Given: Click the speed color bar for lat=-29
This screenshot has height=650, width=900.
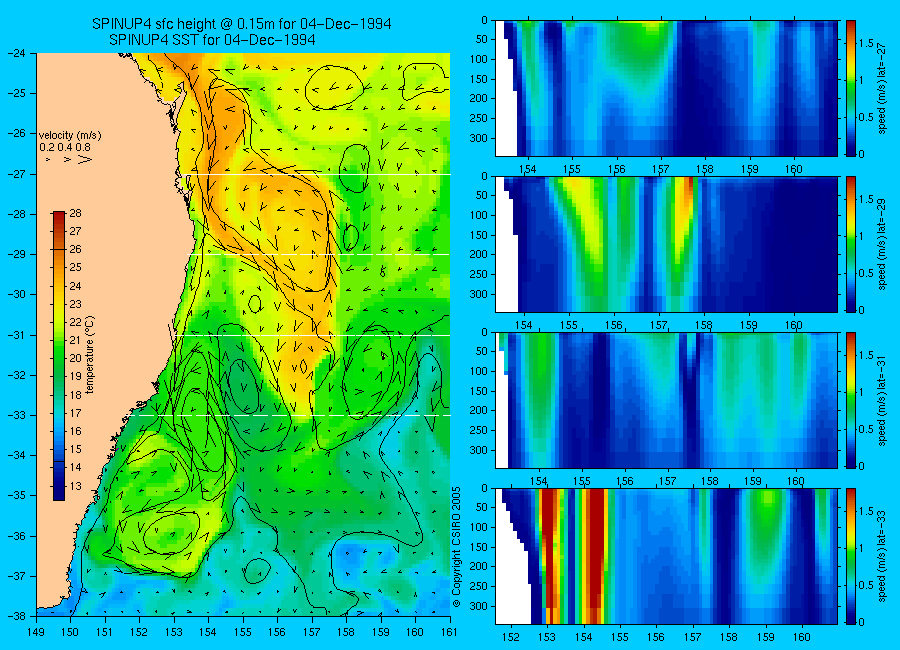Looking at the screenshot, I should coord(851,244).
